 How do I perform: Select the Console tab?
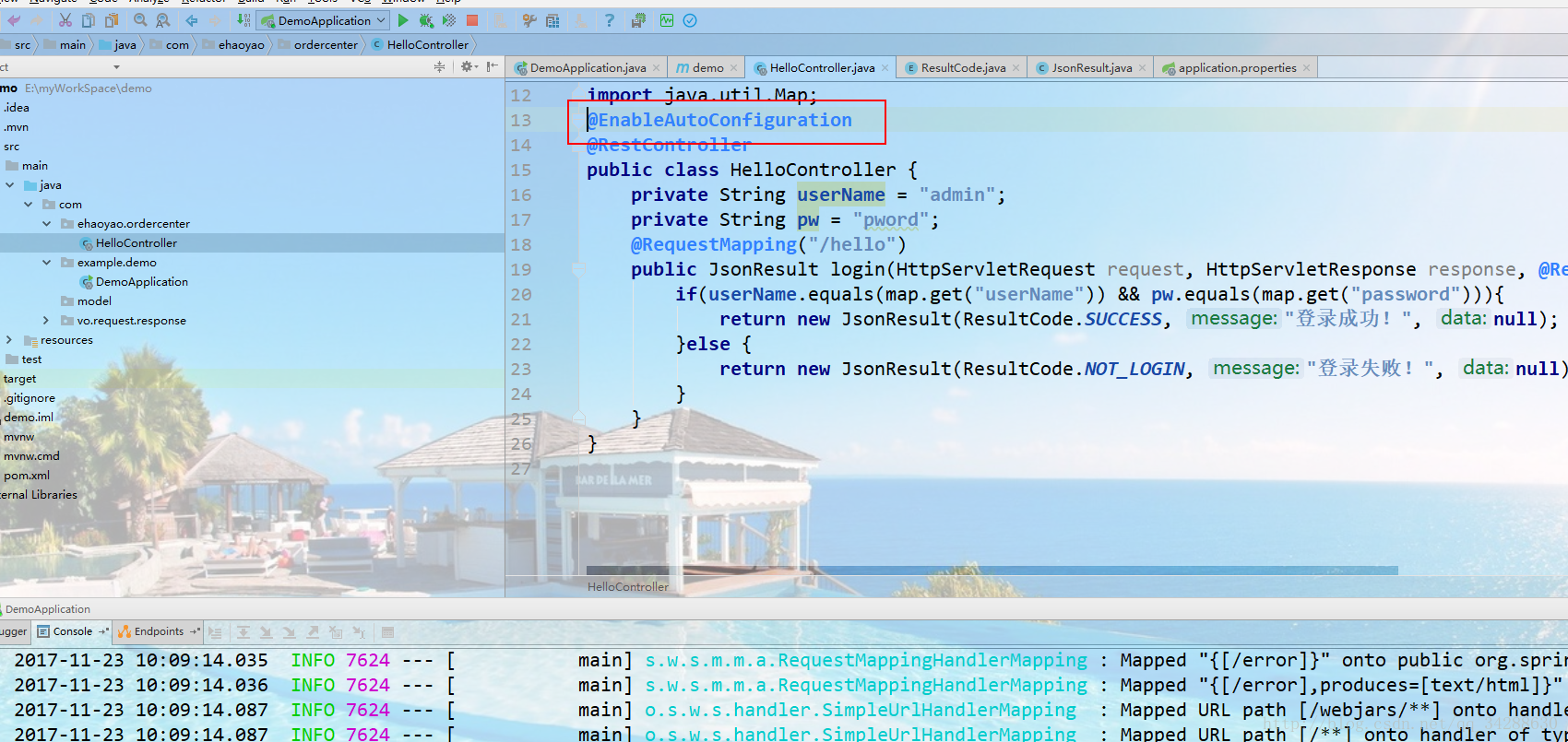pyautogui.click(x=73, y=631)
